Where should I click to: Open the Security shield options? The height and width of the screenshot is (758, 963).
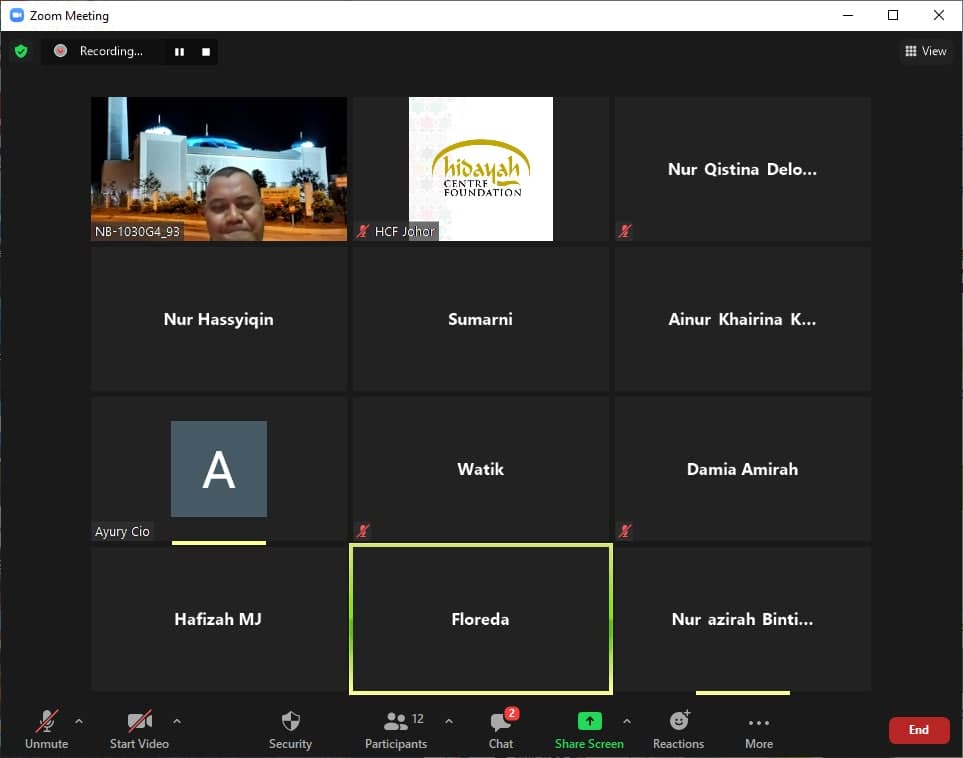(x=290, y=729)
